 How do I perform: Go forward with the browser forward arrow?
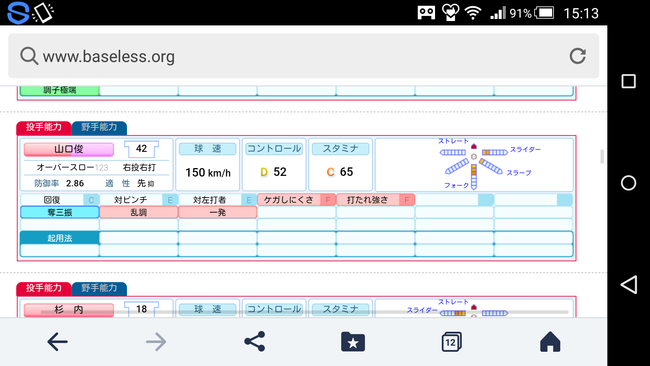(x=156, y=342)
